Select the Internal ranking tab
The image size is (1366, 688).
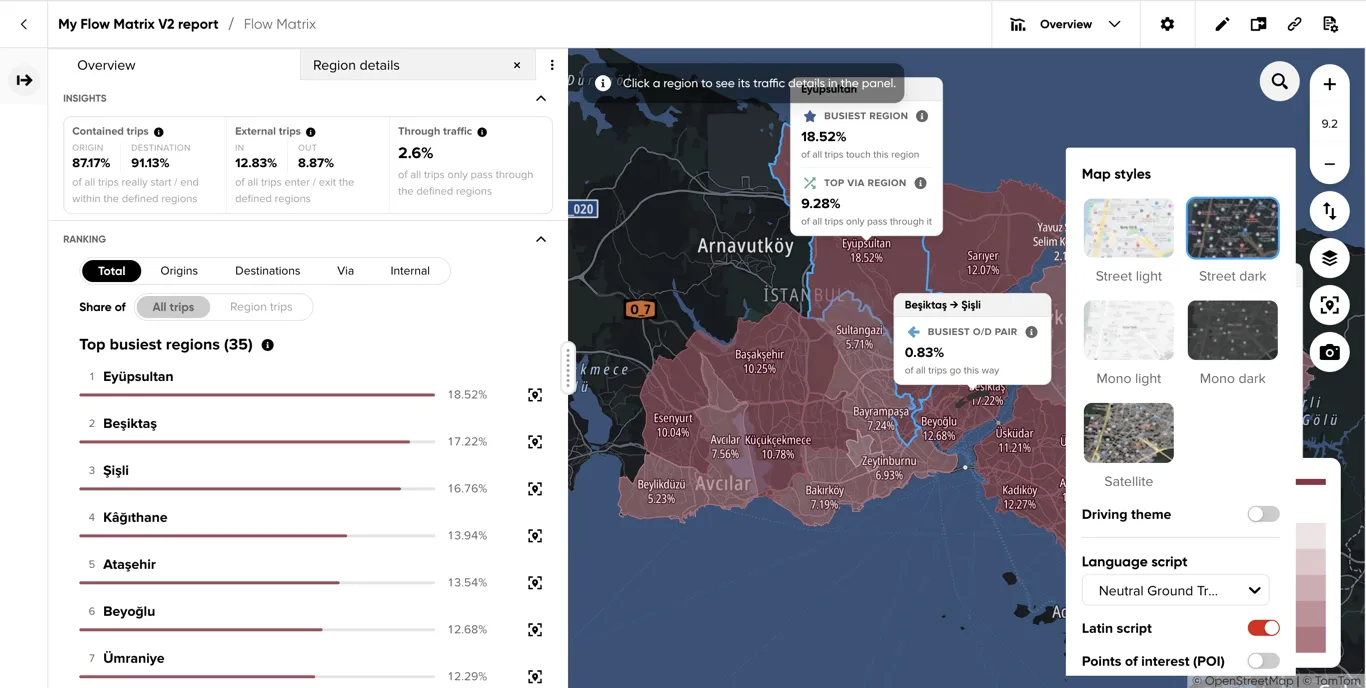point(410,271)
